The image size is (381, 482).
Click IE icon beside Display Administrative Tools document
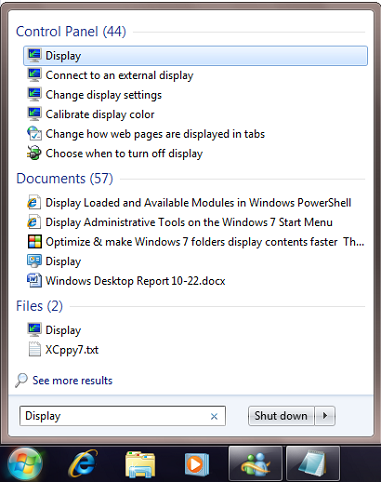(34, 222)
